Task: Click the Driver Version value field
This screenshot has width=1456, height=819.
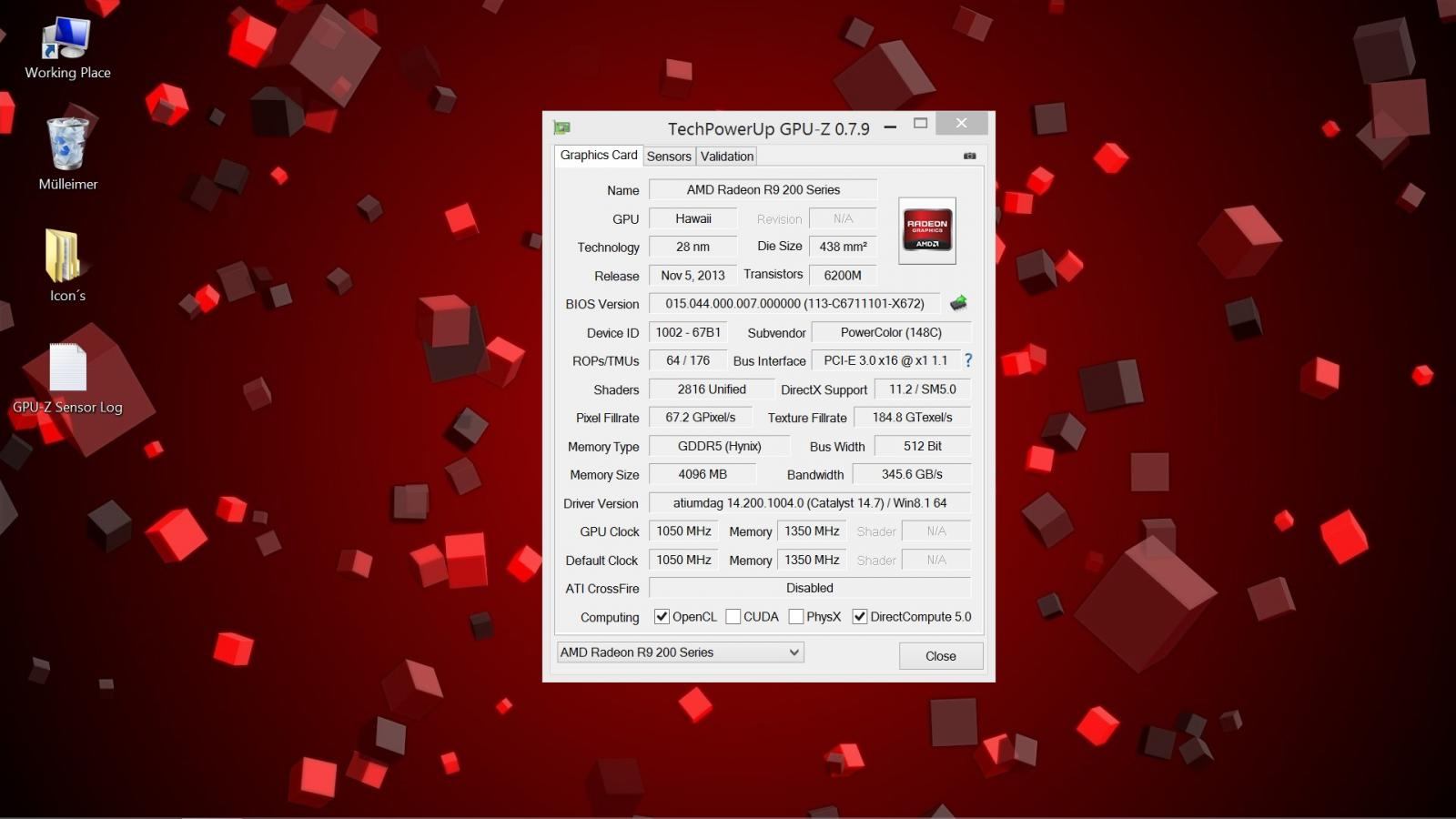Action: click(x=809, y=503)
